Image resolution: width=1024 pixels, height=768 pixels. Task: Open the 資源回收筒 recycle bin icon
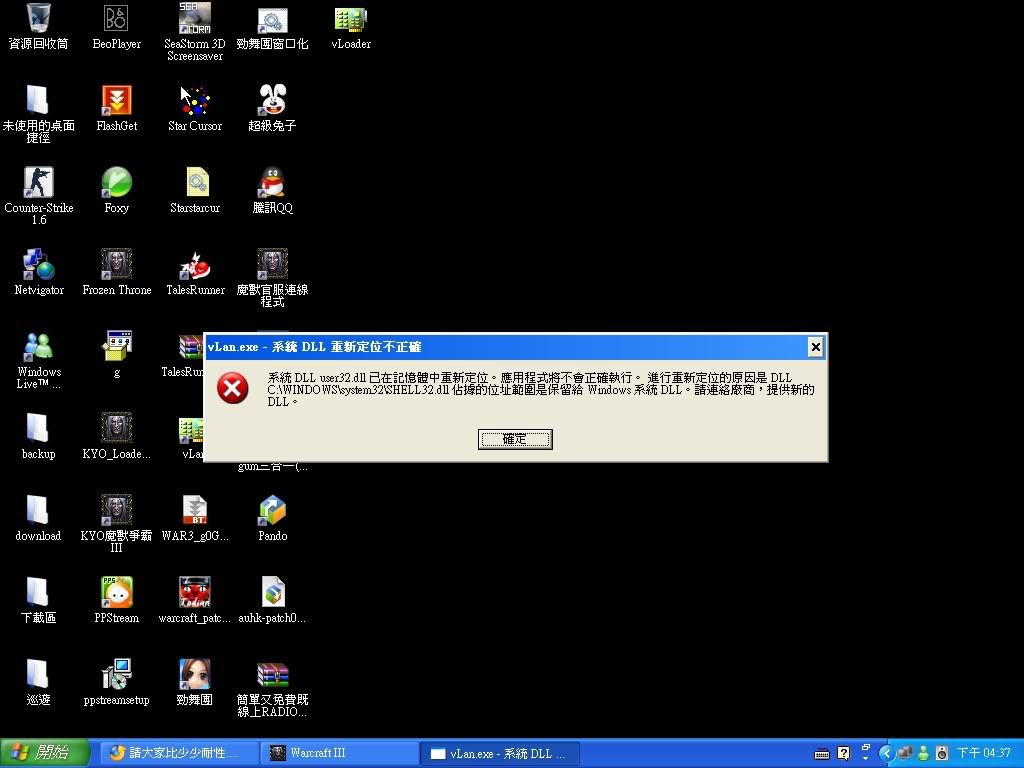click(x=38, y=18)
